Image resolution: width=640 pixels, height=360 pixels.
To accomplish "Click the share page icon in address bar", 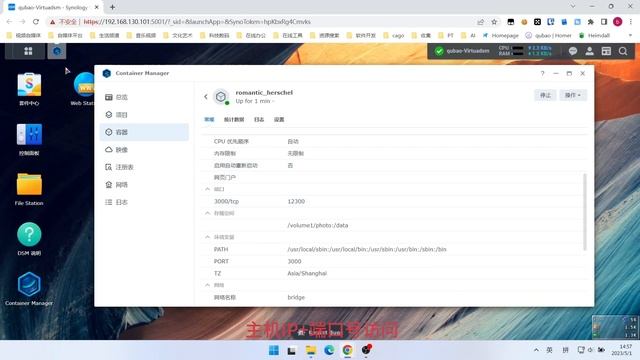I will [480, 22].
